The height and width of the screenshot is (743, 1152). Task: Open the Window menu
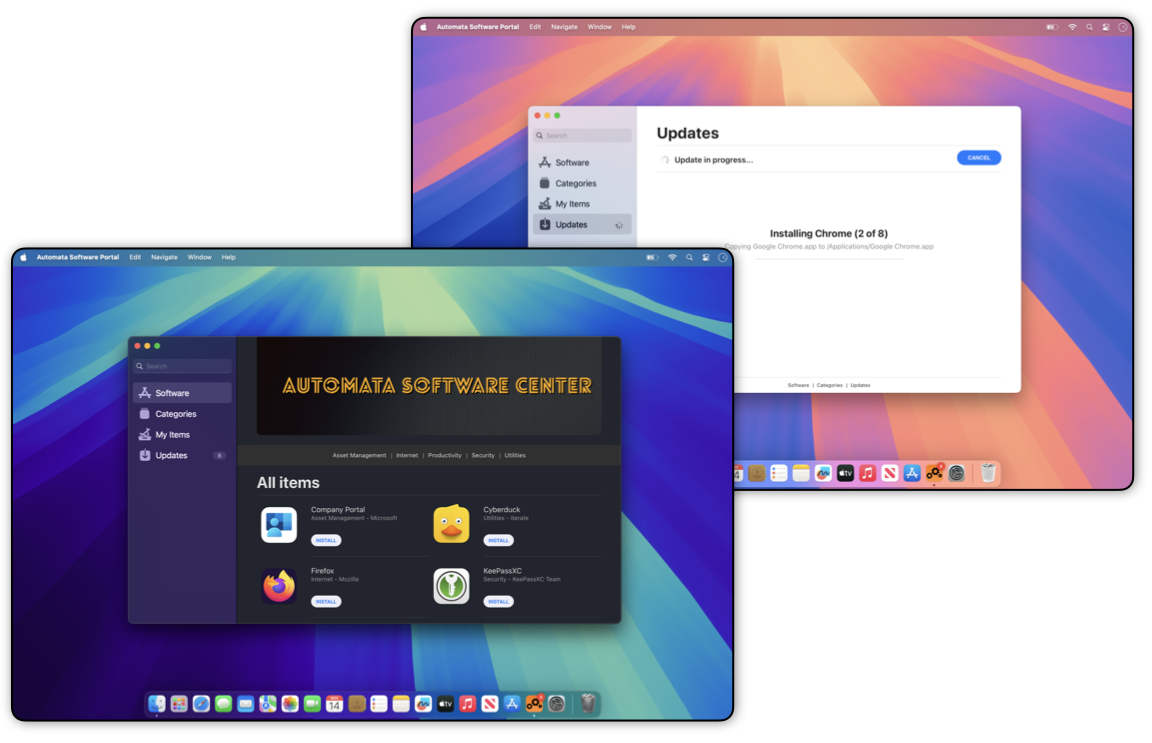point(199,257)
